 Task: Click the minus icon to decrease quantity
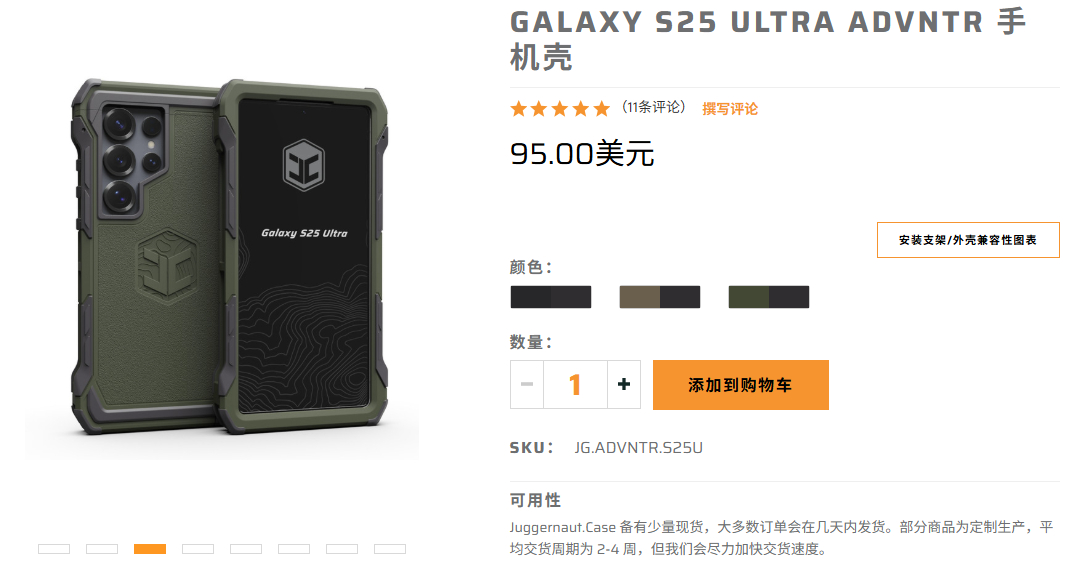[x=527, y=385]
